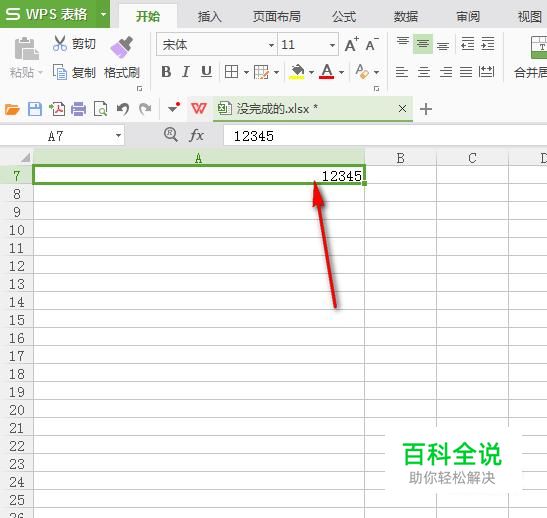
Task: Add a new document tab
Action: pos(426,109)
